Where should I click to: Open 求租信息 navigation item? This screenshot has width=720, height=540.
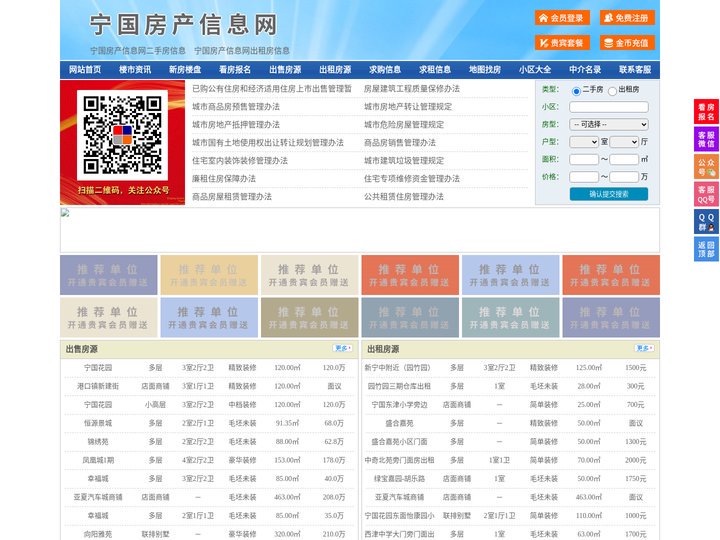point(435,70)
